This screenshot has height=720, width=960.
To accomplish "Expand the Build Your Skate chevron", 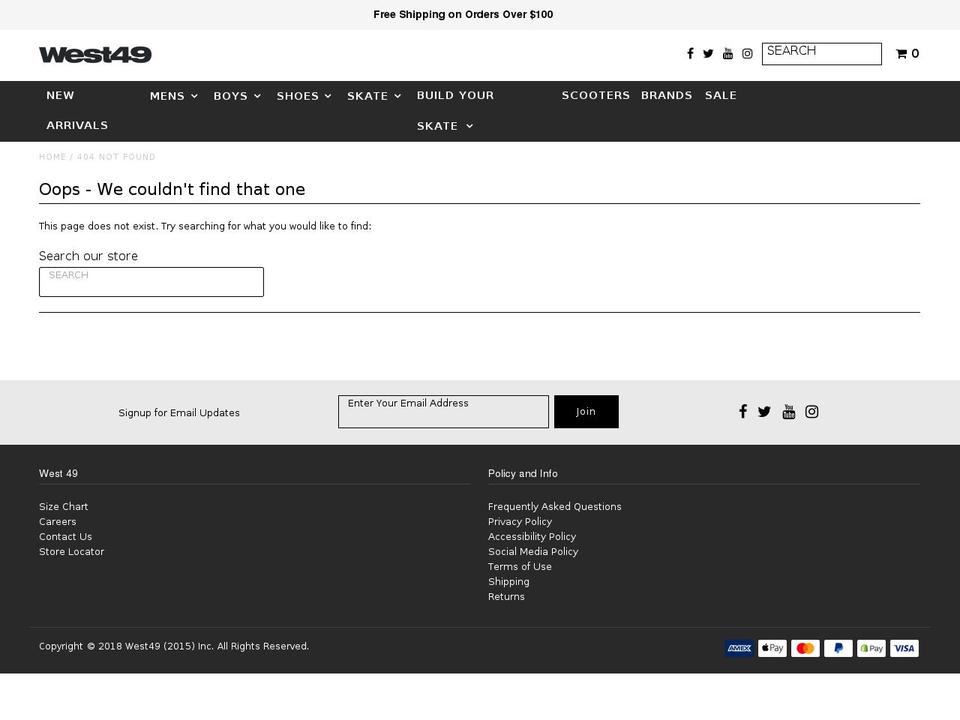I will point(470,126).
